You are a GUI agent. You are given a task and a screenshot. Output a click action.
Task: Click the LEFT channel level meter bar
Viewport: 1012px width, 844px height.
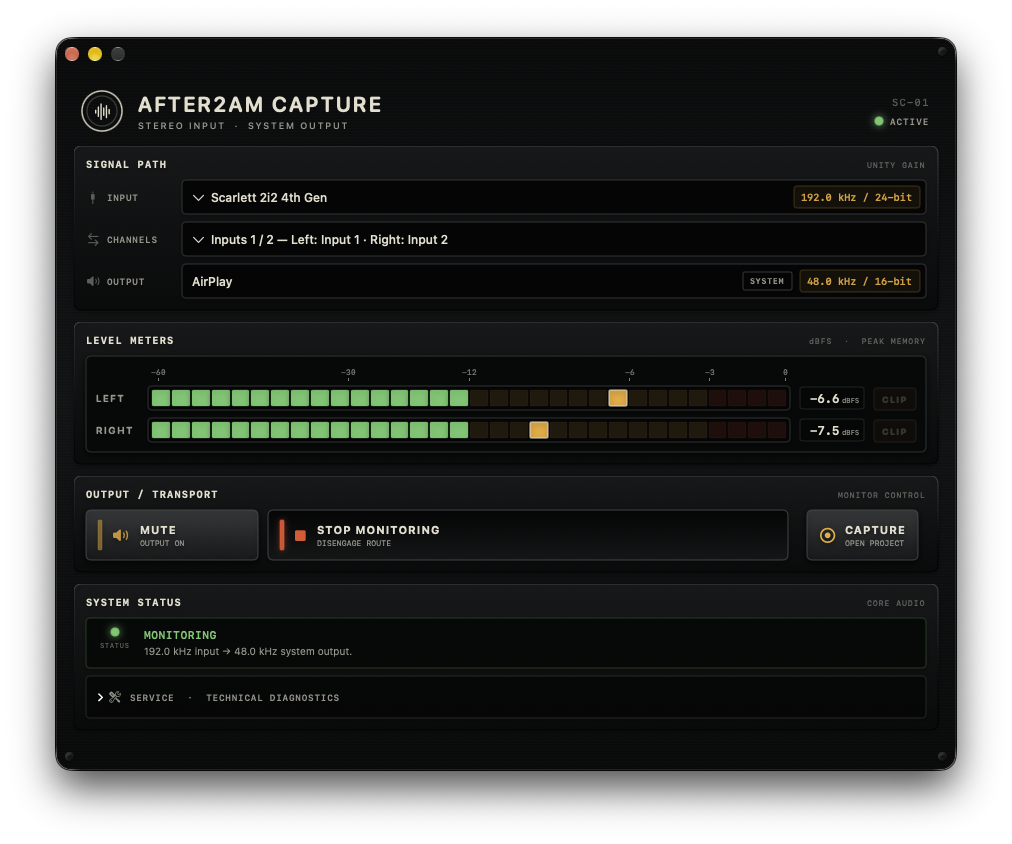(469, 398)
